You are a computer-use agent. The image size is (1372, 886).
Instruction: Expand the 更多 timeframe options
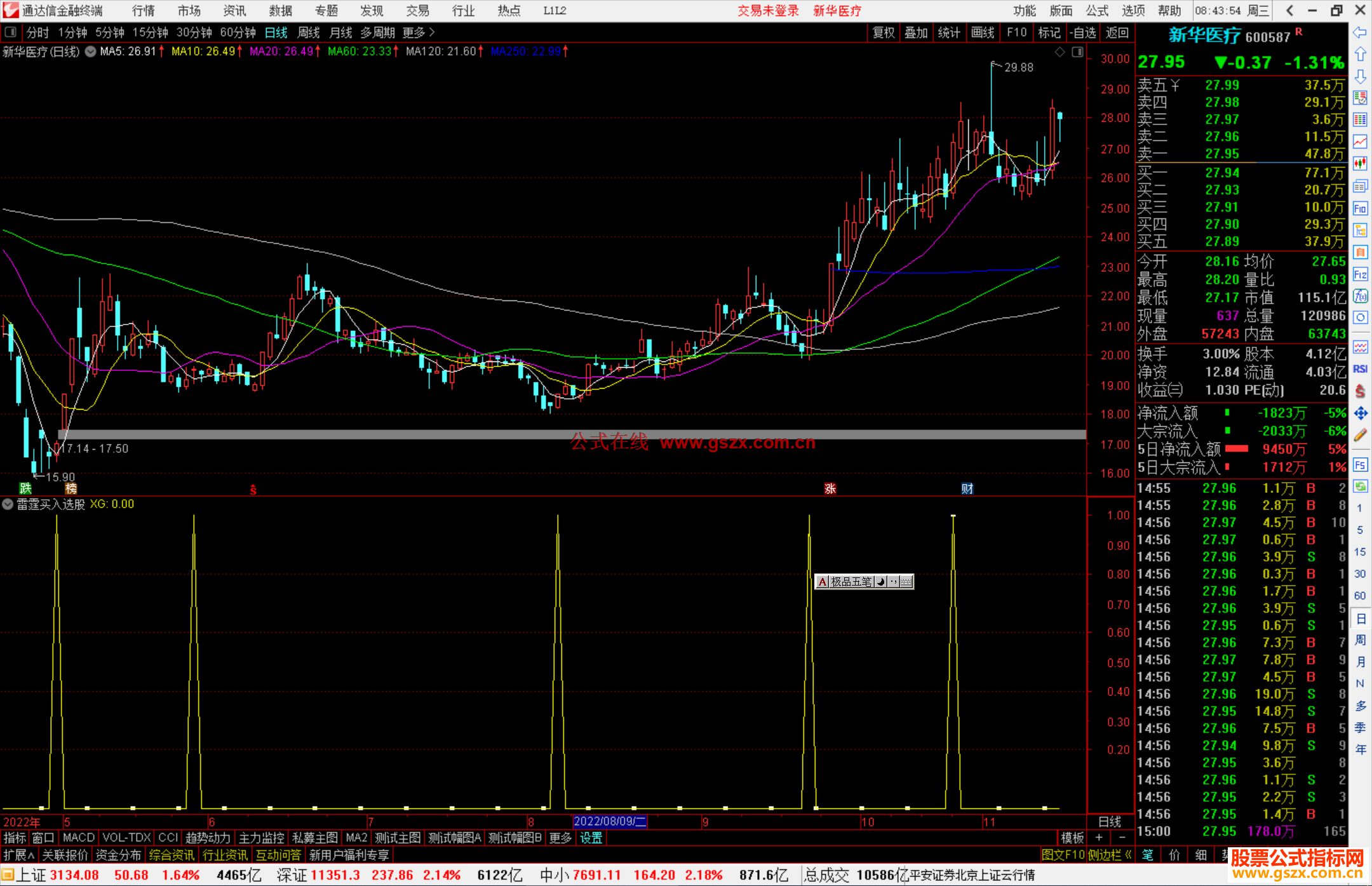point(419,32)
